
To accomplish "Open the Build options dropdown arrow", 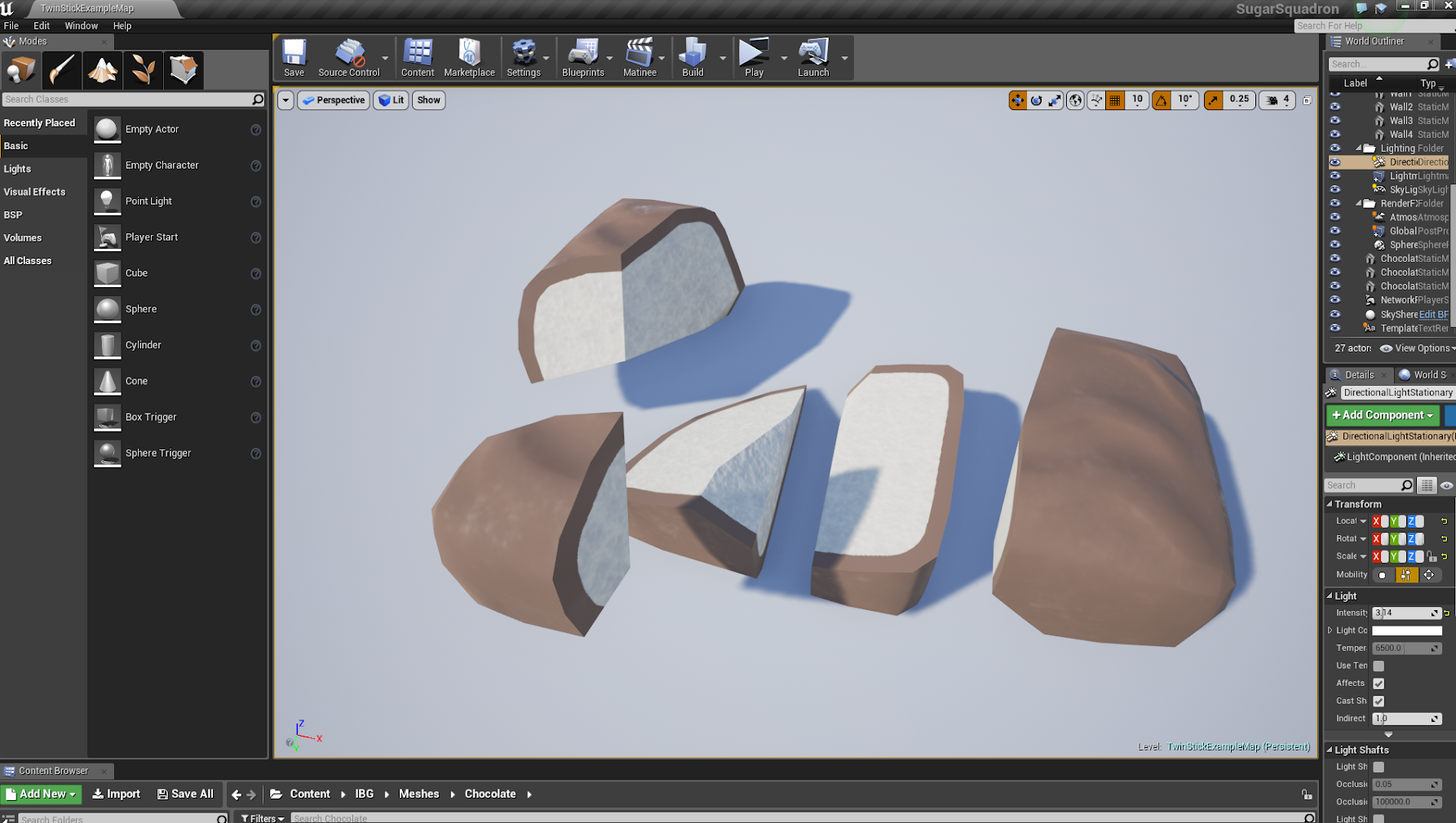I will pos(723,58).
